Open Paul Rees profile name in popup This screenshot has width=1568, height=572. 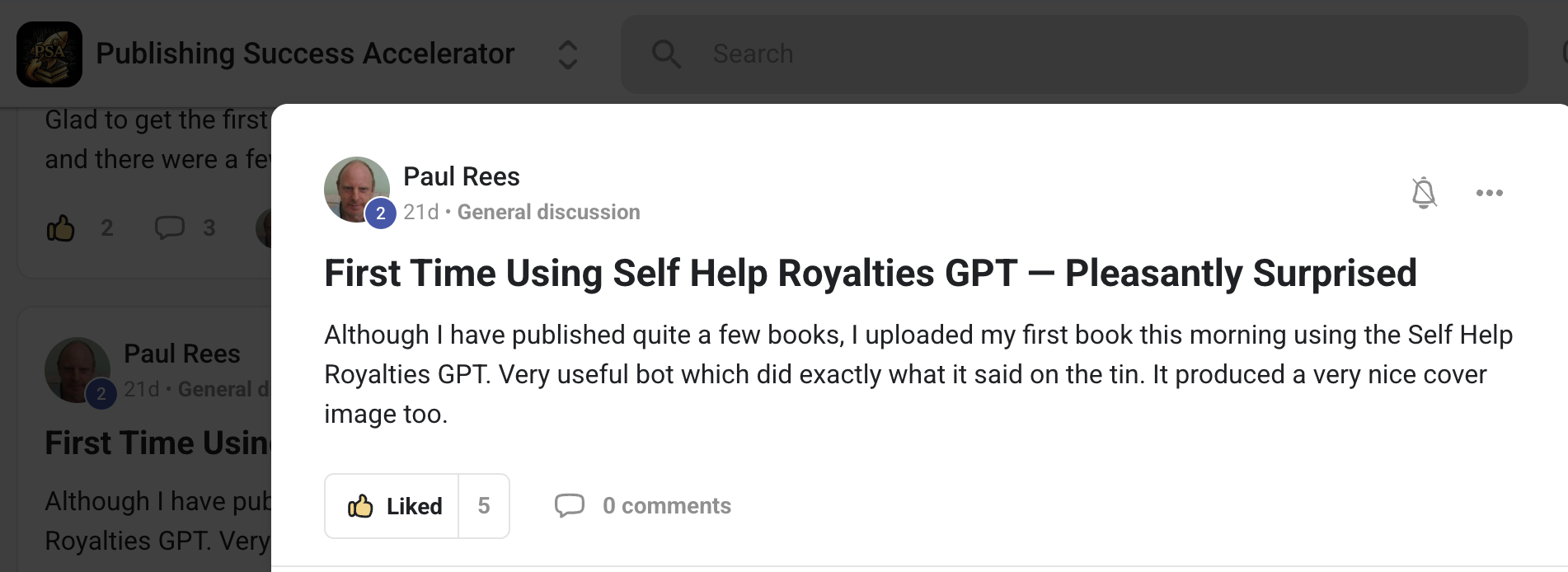tap(461, 176)
